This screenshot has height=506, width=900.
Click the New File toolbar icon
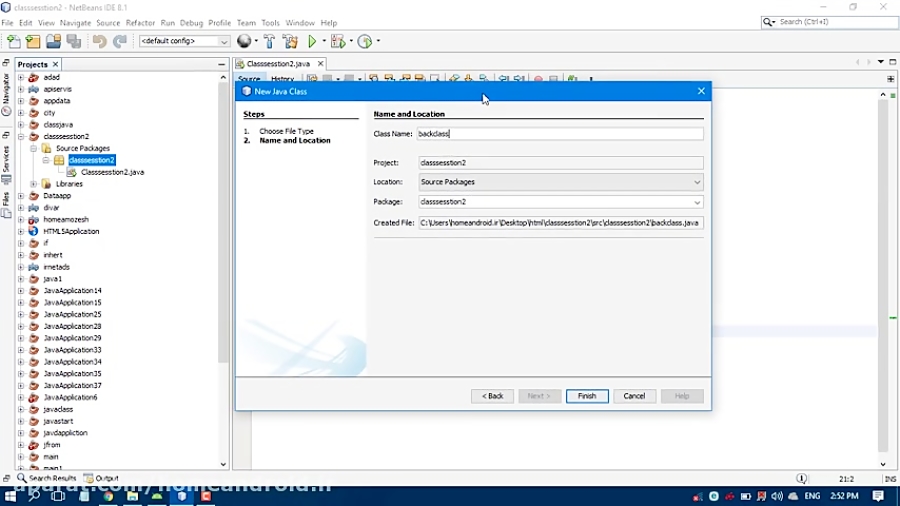click(x=13, y=42)
